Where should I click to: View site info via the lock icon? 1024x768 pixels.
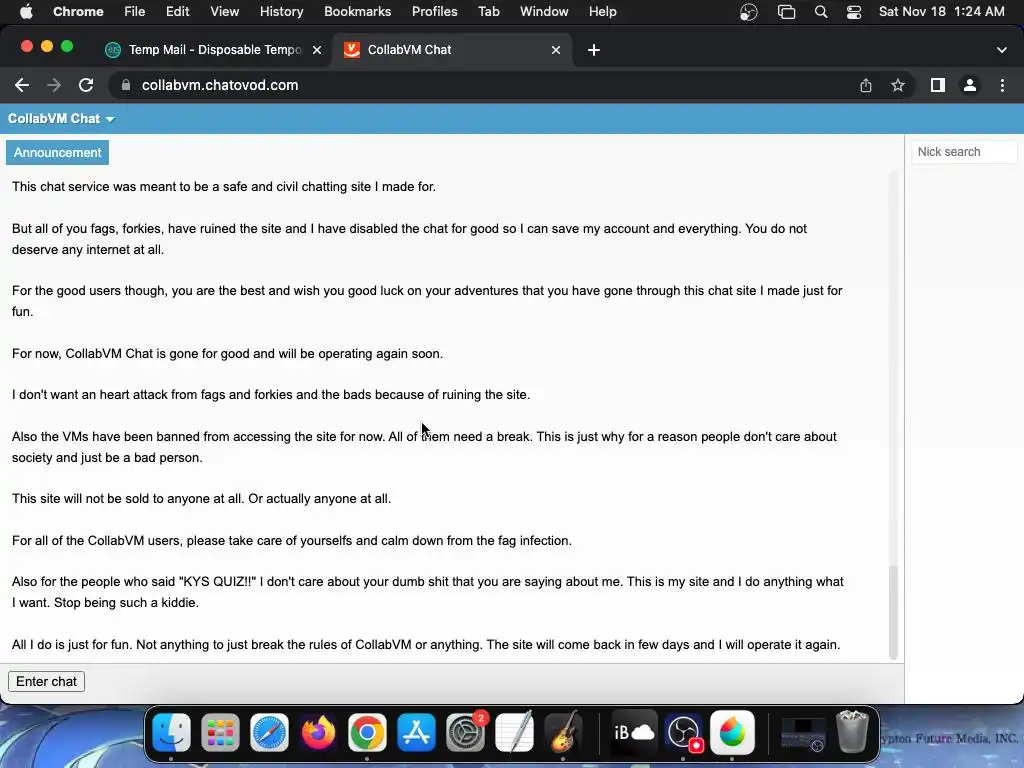126,85
